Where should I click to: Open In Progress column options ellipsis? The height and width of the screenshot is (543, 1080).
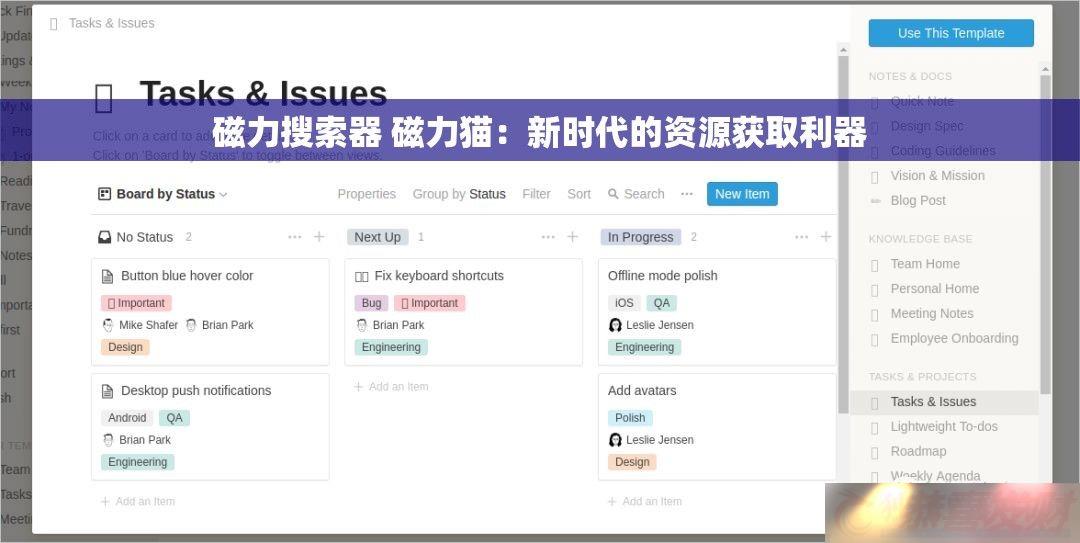click(802, 237)
